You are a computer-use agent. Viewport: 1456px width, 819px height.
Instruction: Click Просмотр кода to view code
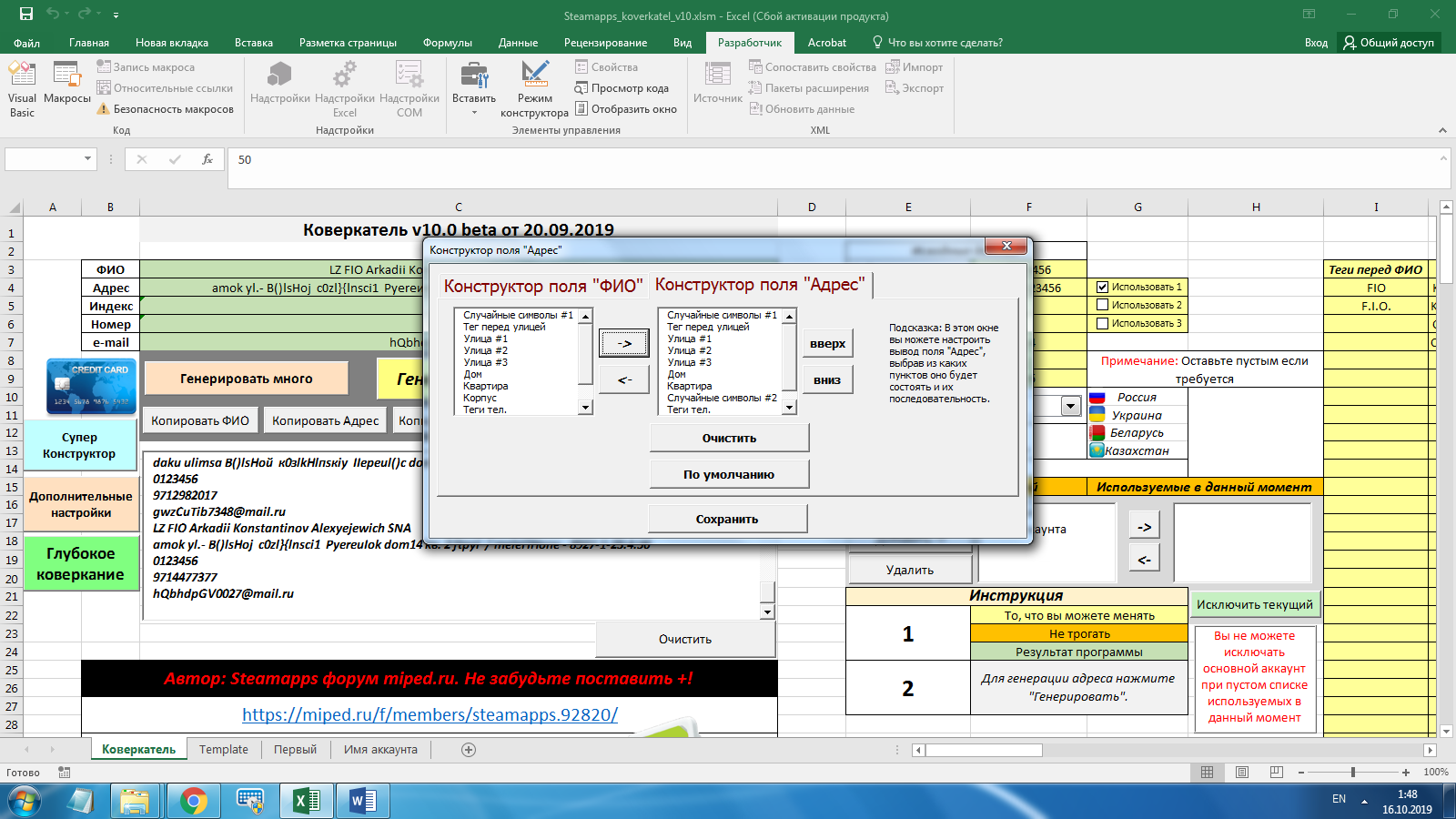(x=622, y=88)
